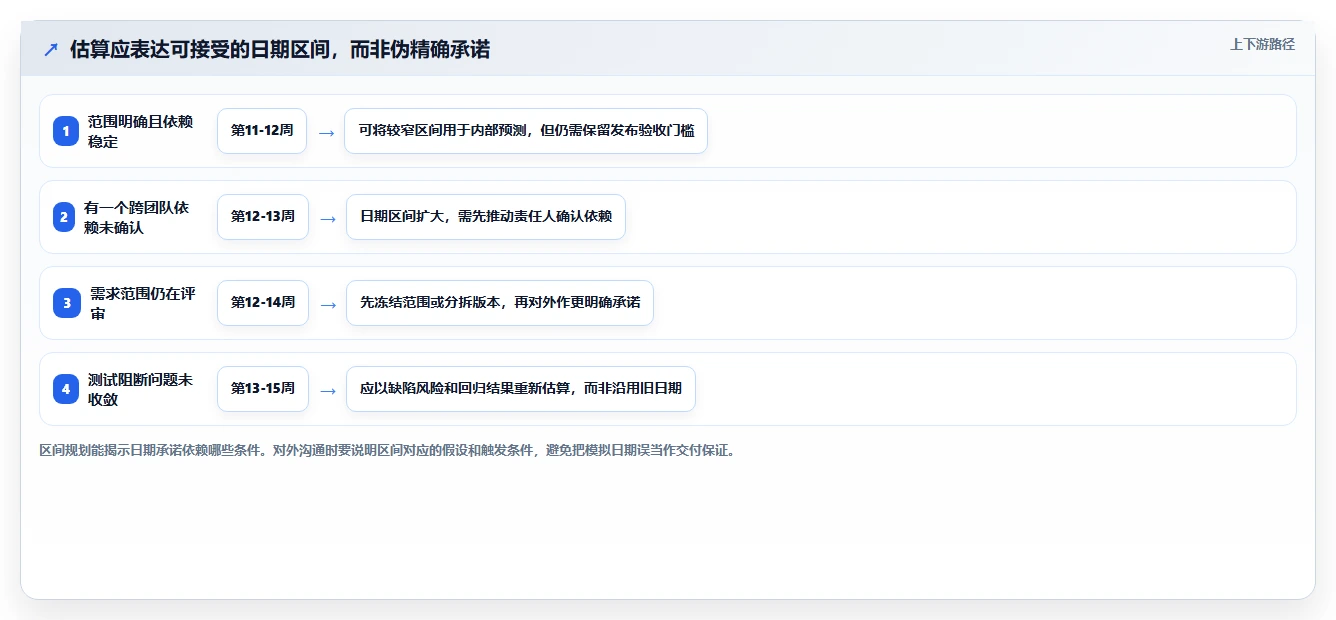
Task: Choose the 第13-15周 date chip
Action: pos(263,389)
